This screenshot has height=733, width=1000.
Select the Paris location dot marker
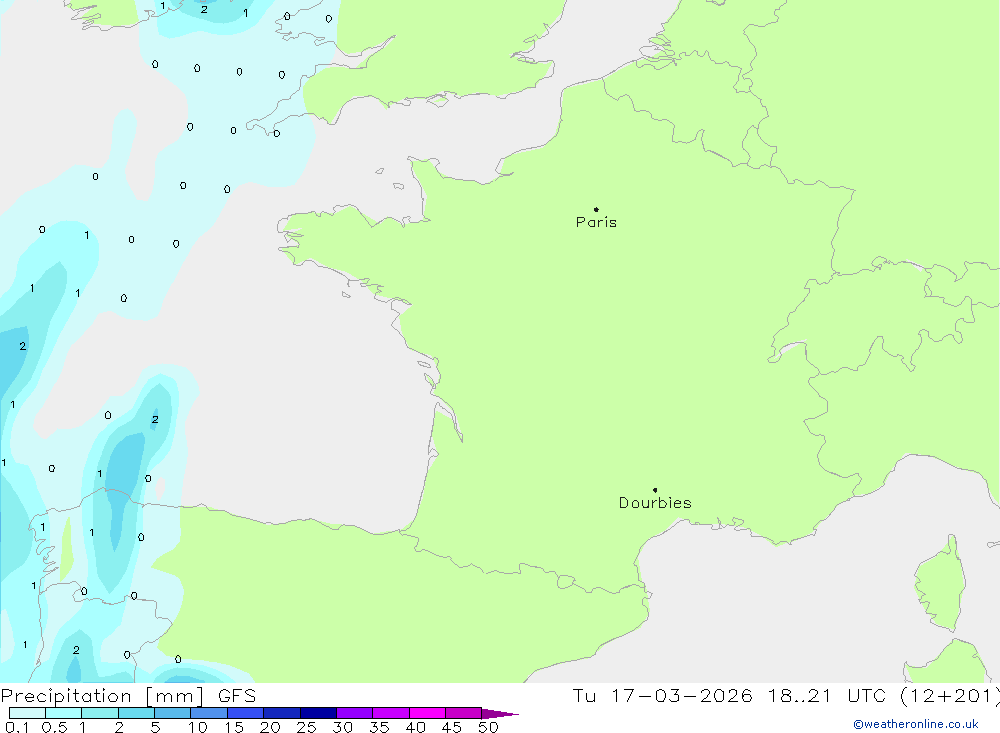point(596,209)
